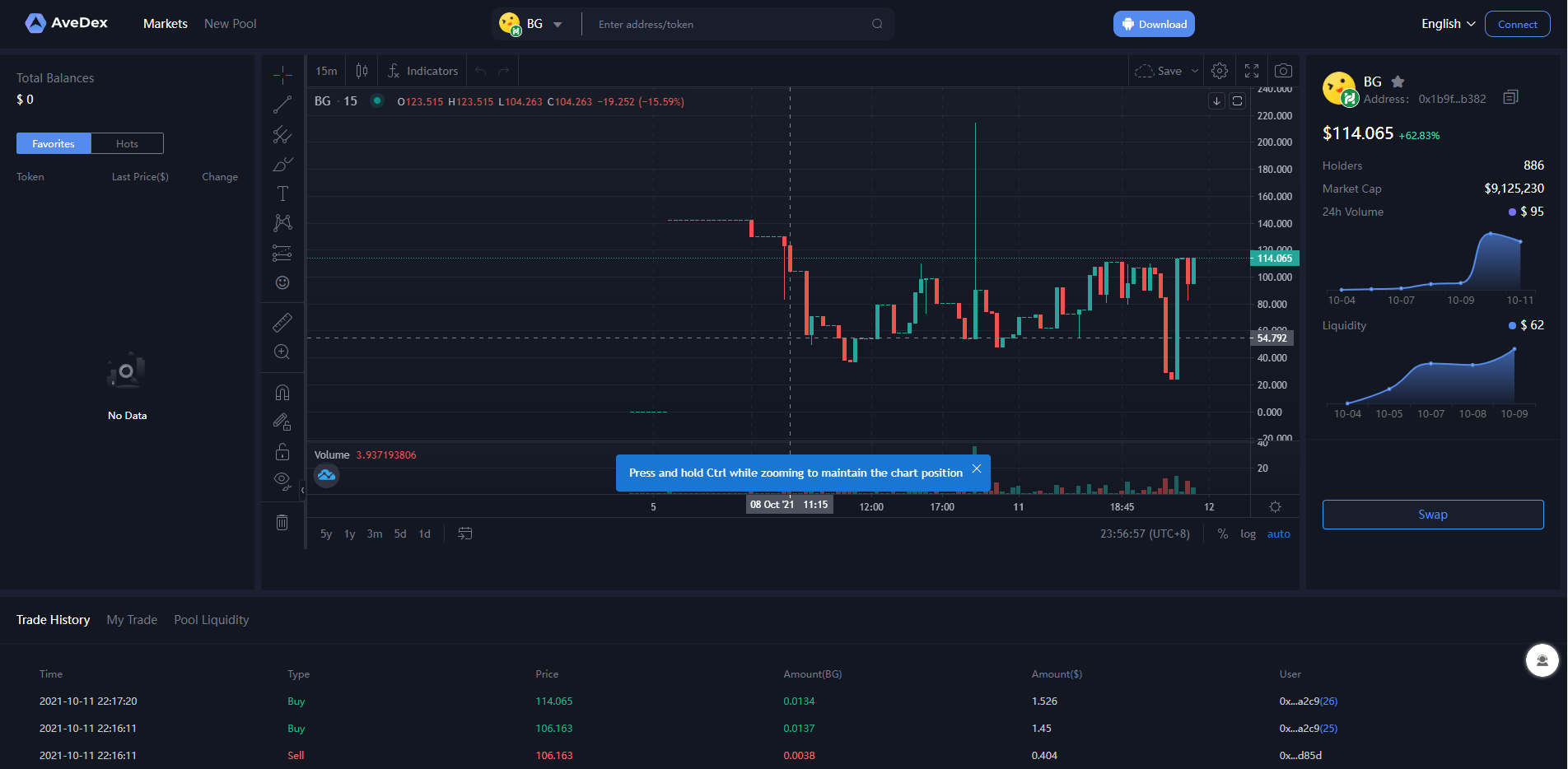Image resolution: width=1568 pixels, height=769 pixels.
Task: Take a chart snapshot with camera icon
Action: coord(1283,71)
